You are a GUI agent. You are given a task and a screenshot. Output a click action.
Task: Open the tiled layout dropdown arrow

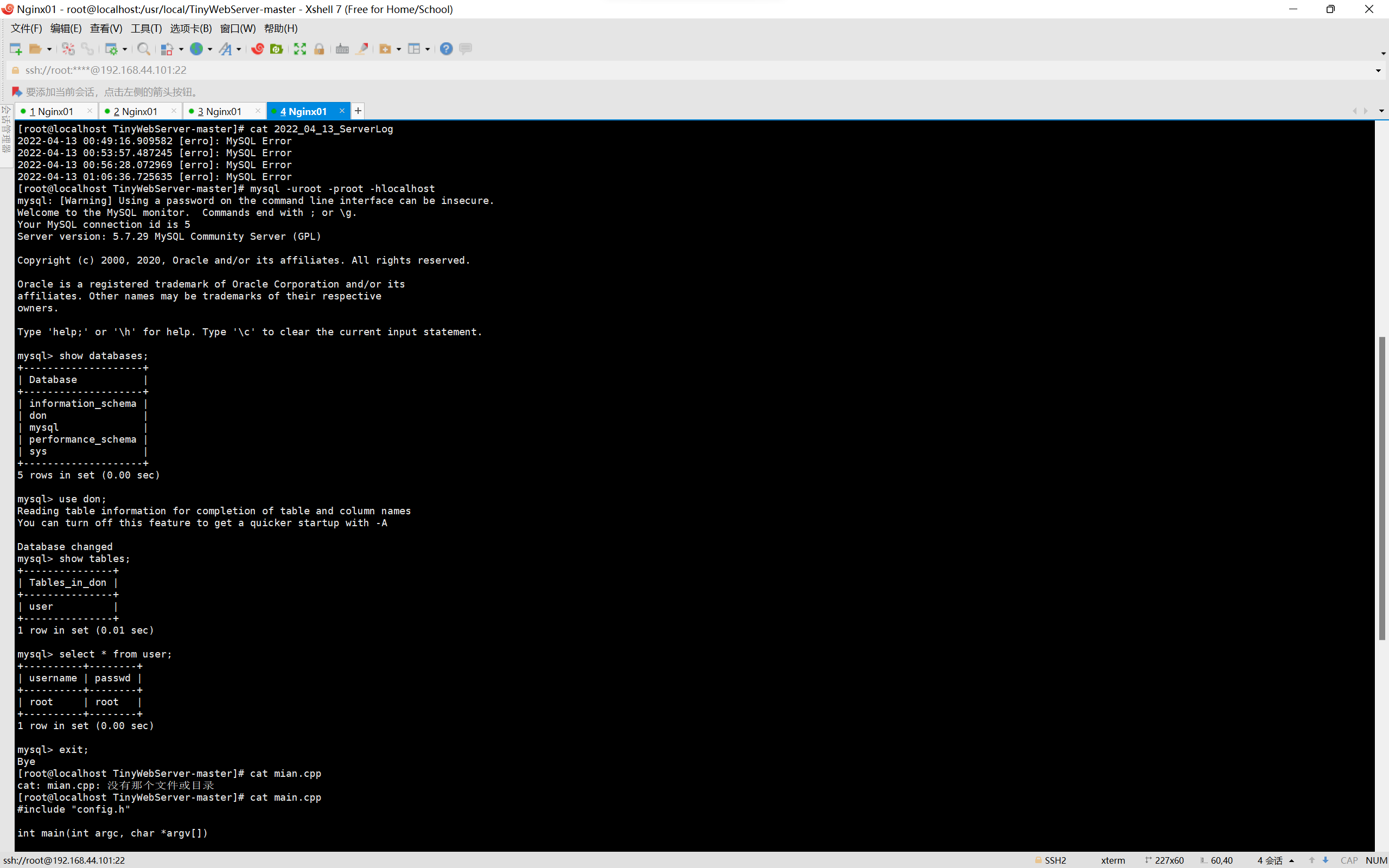427,49
